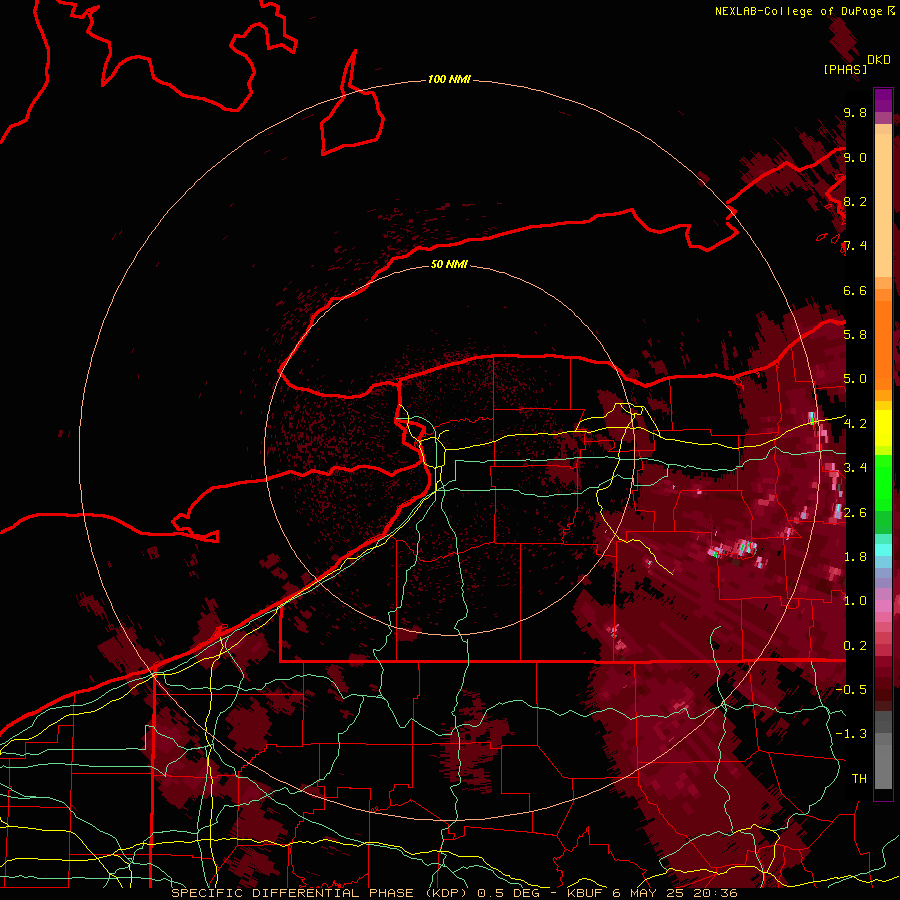Click the yellow segment of the color bar
The image size is (900, 900).
pyautogui.click(x=883, y=428)
